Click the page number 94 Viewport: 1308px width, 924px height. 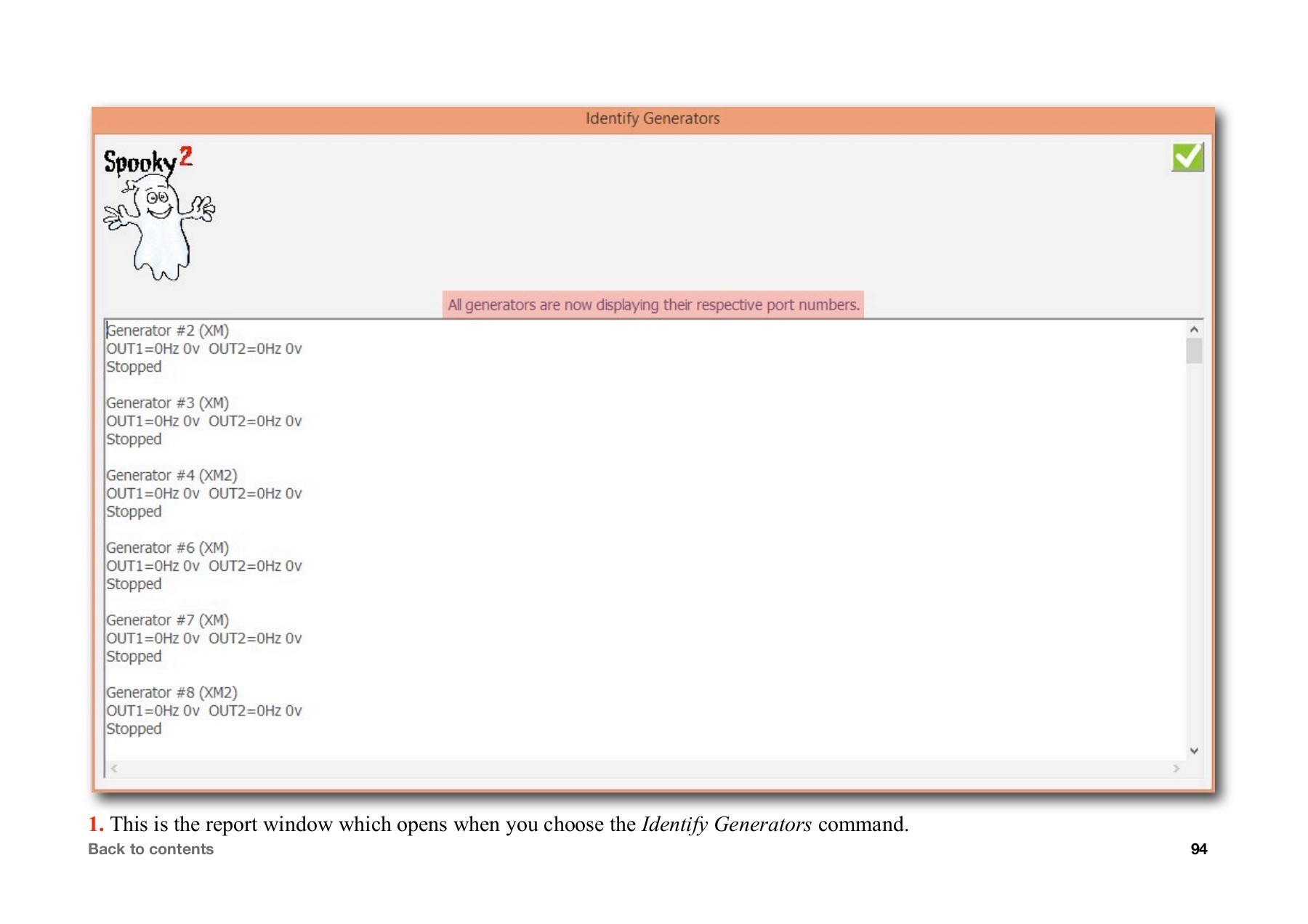click(x=1198, y=848)
